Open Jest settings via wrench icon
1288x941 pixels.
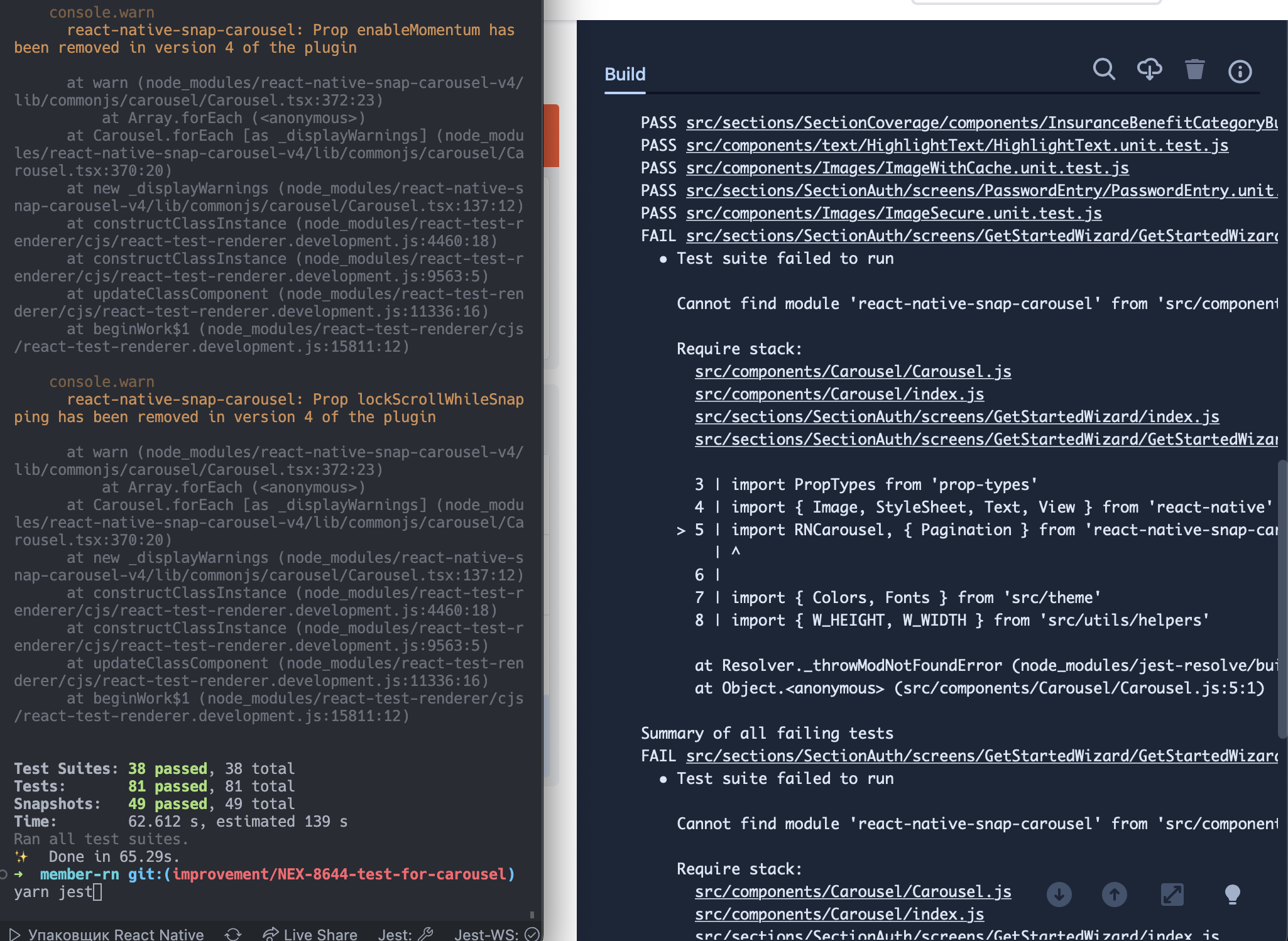(426, 933)
